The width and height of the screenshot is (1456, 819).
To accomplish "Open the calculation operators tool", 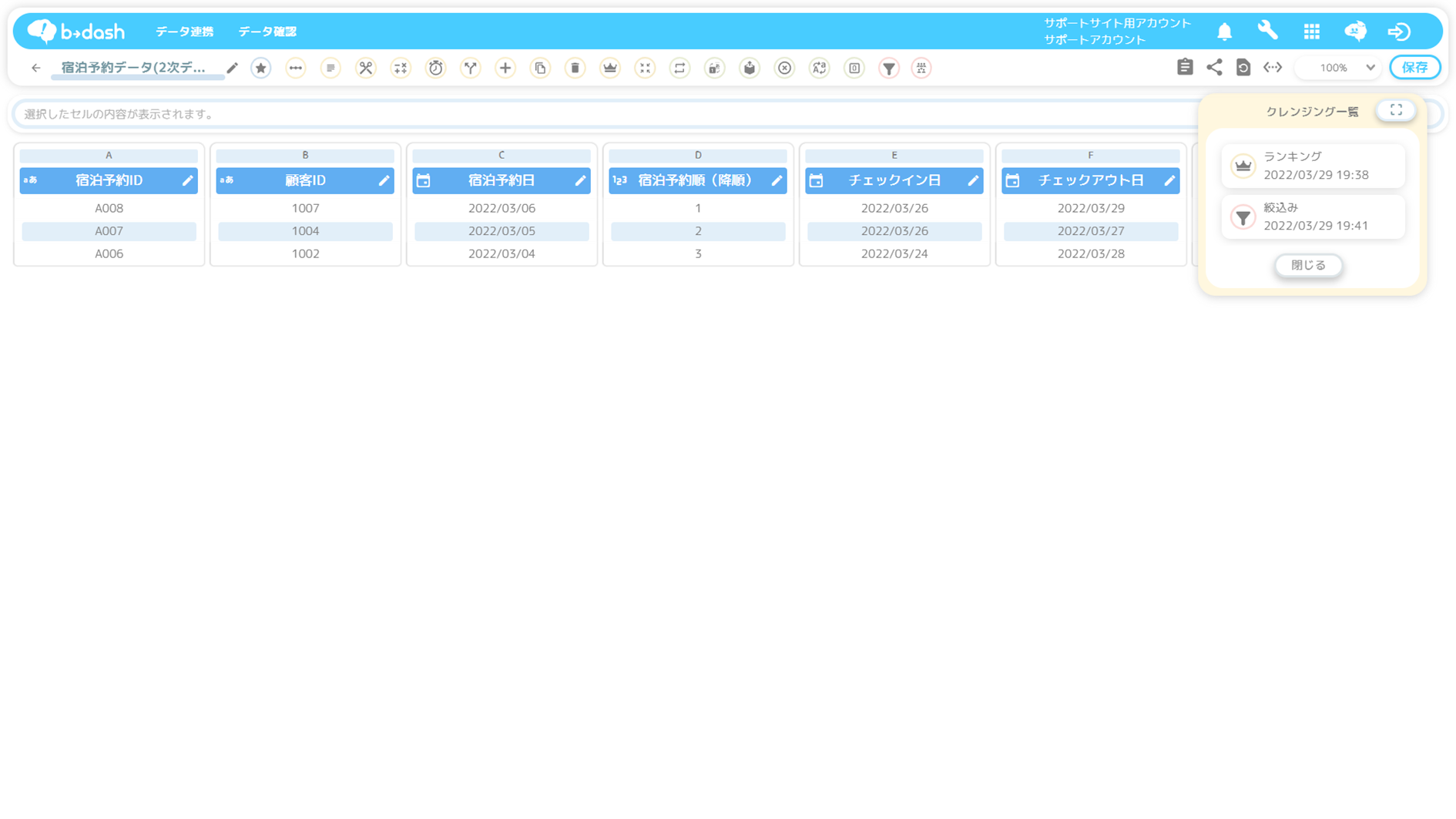I will [401, 68].
